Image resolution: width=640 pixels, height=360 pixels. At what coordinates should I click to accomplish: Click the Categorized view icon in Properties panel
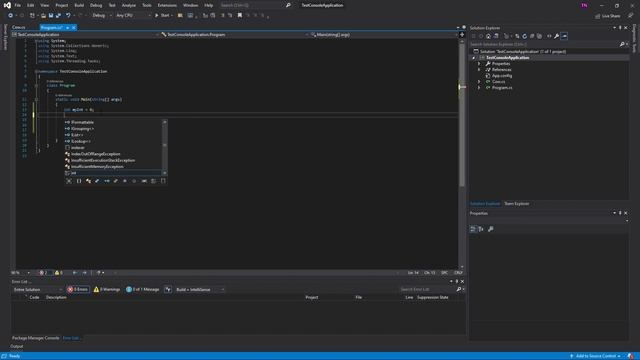[x=473, y=229]
